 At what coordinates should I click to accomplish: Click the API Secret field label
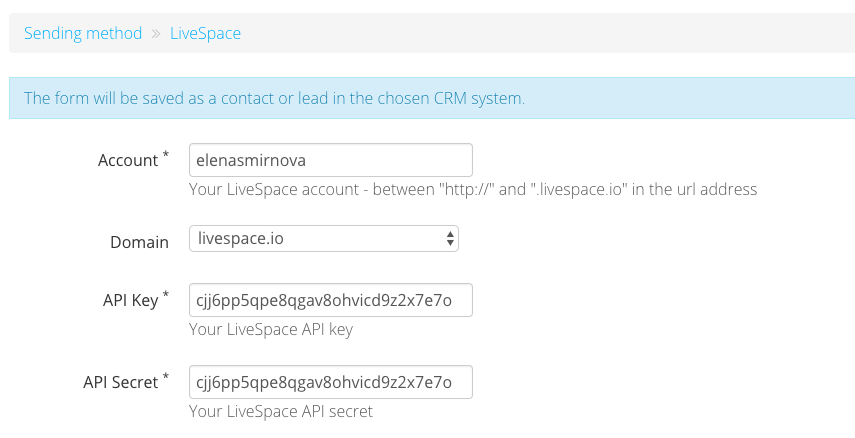pyautogui.click(x=121, y=382)
